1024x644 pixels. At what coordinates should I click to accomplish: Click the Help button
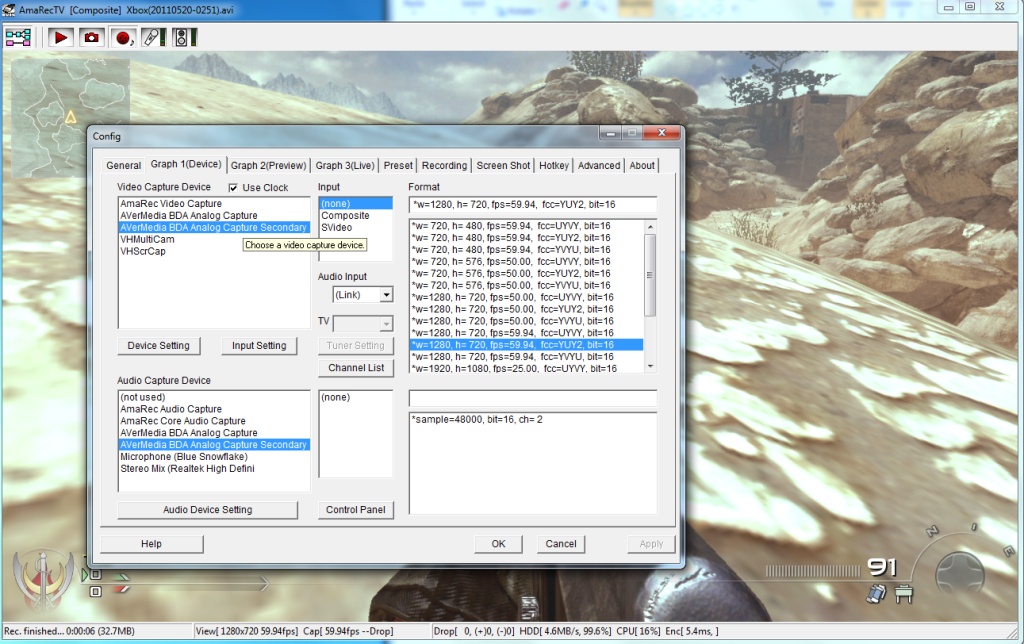tap(152, 543)
